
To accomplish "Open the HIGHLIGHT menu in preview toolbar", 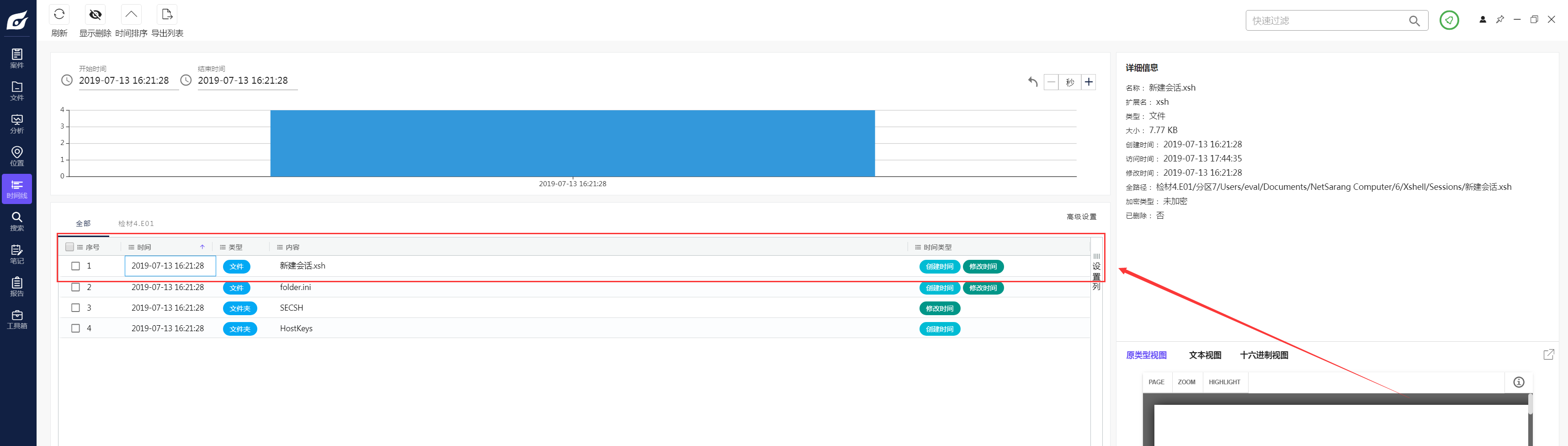I will [x=1224, y=382].
